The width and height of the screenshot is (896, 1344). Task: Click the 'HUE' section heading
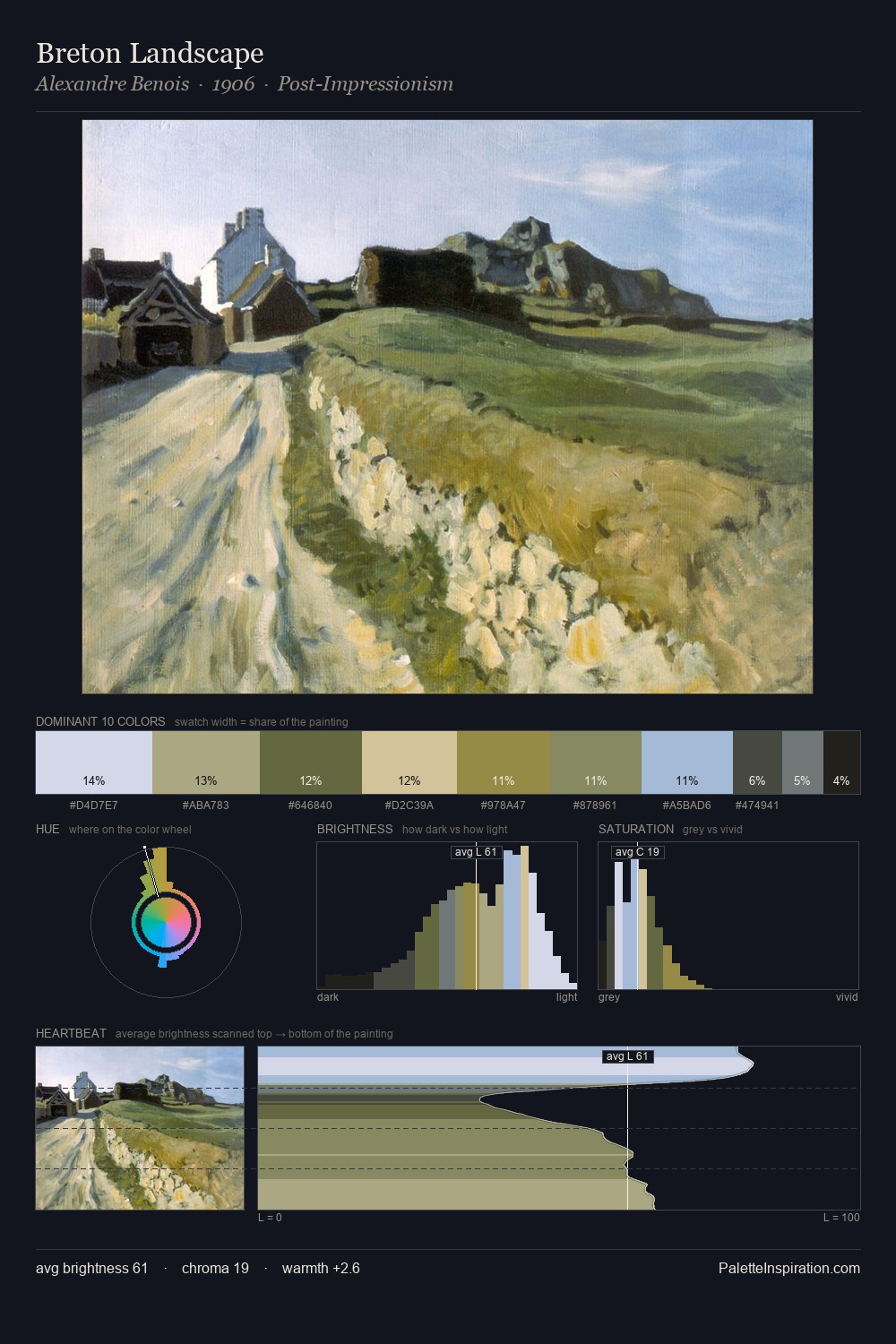click(47, 829)
